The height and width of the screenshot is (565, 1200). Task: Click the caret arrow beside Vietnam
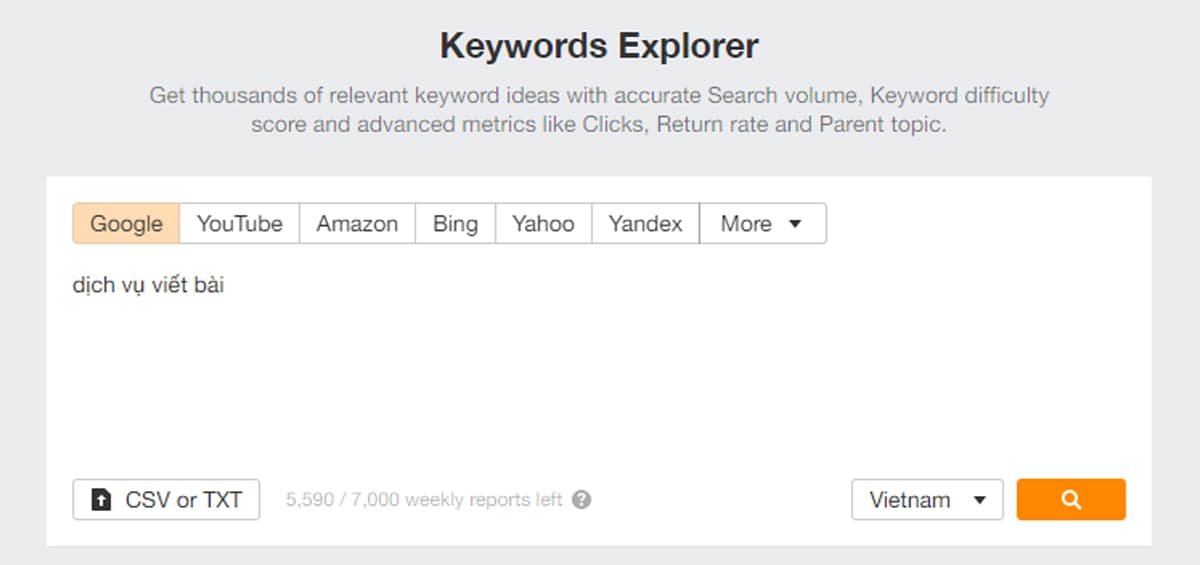pos(980,500)
